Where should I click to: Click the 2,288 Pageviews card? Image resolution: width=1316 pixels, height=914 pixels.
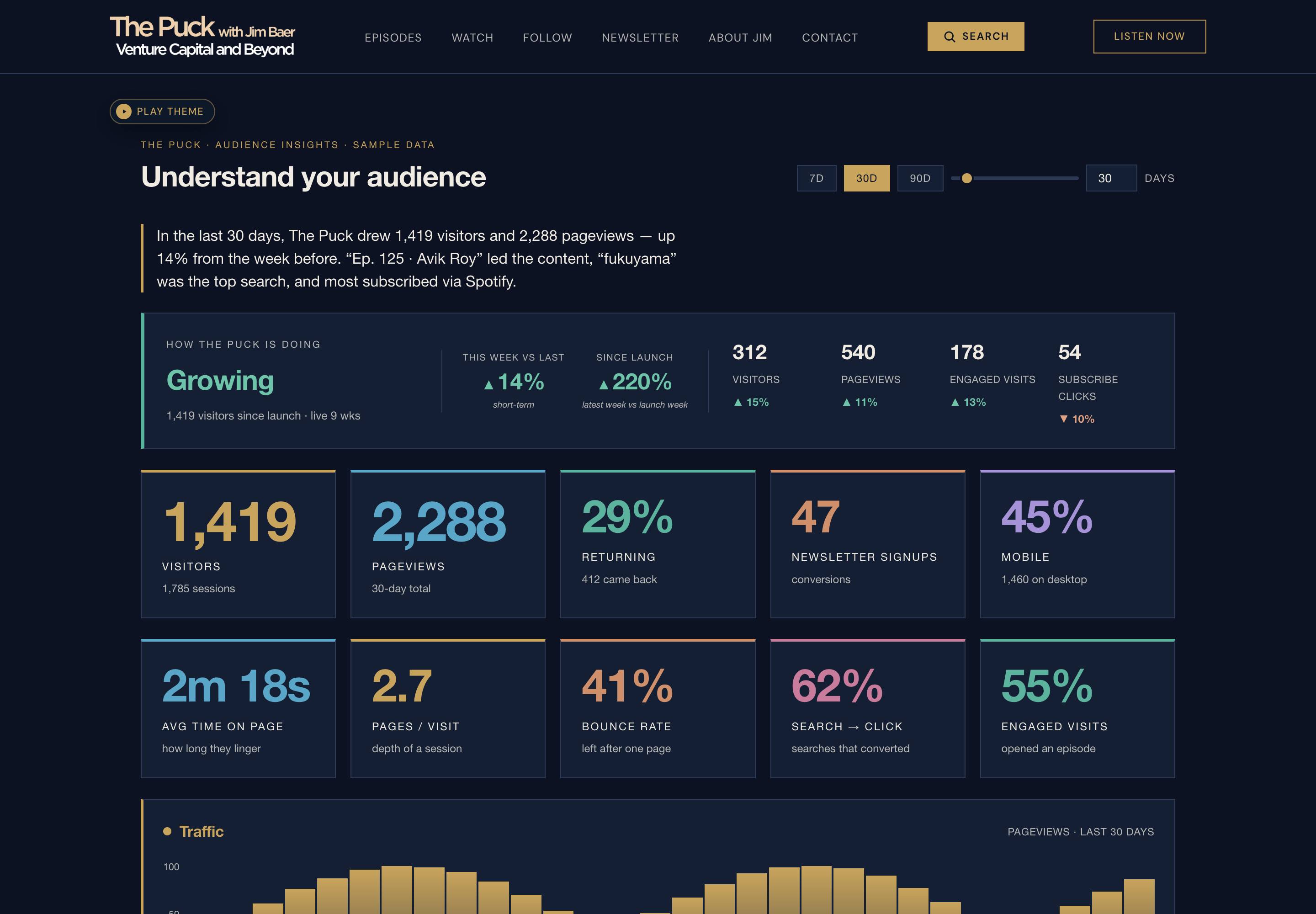(x=447, y=543)
